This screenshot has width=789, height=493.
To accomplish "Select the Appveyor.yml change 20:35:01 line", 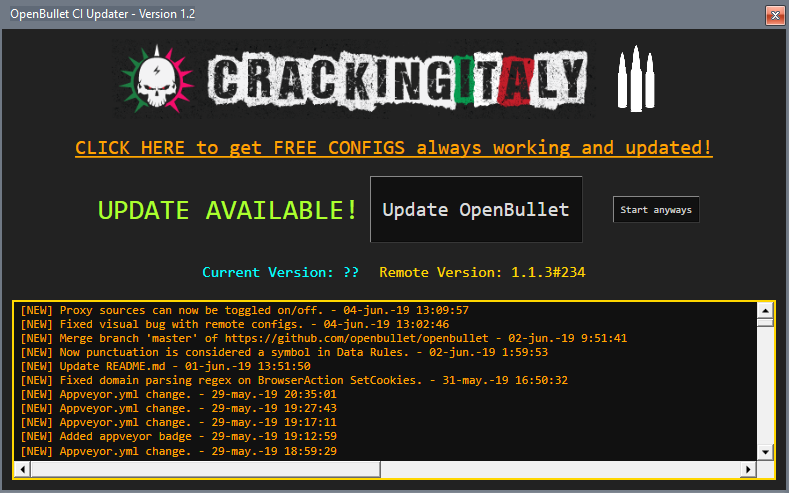I will [178, 394].
